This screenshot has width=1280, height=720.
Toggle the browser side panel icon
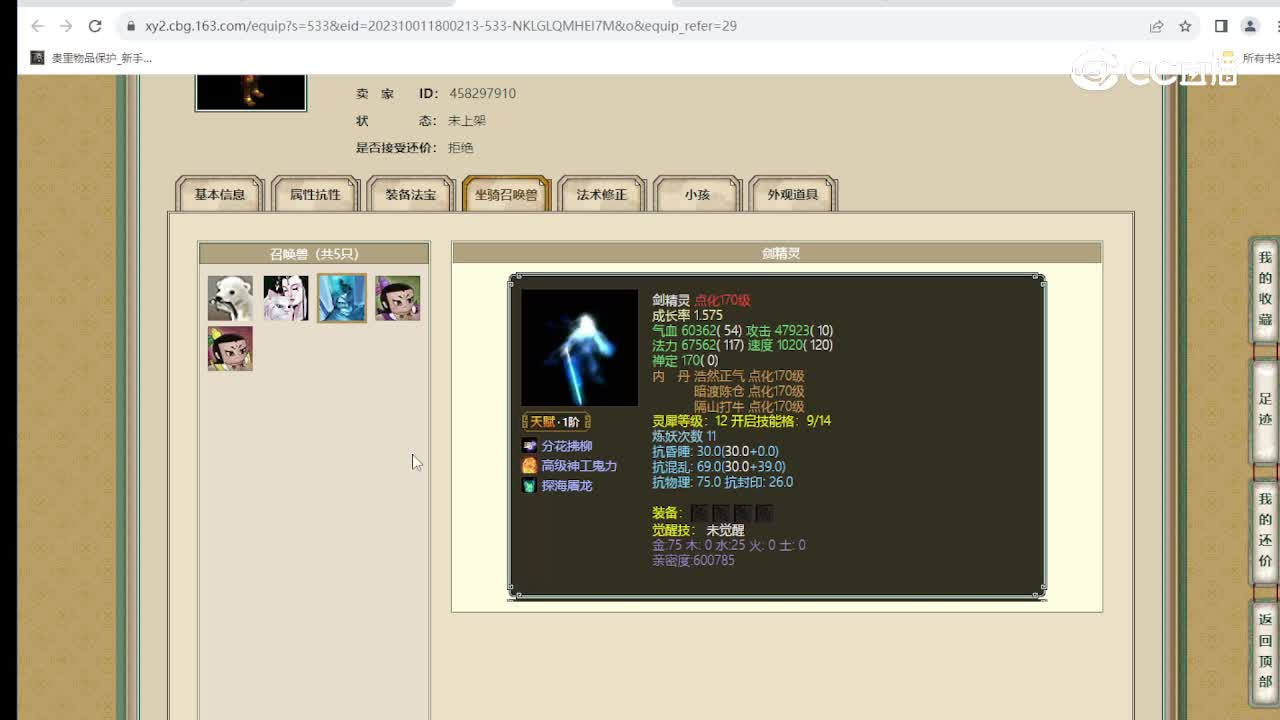[x=1221, y=26]
